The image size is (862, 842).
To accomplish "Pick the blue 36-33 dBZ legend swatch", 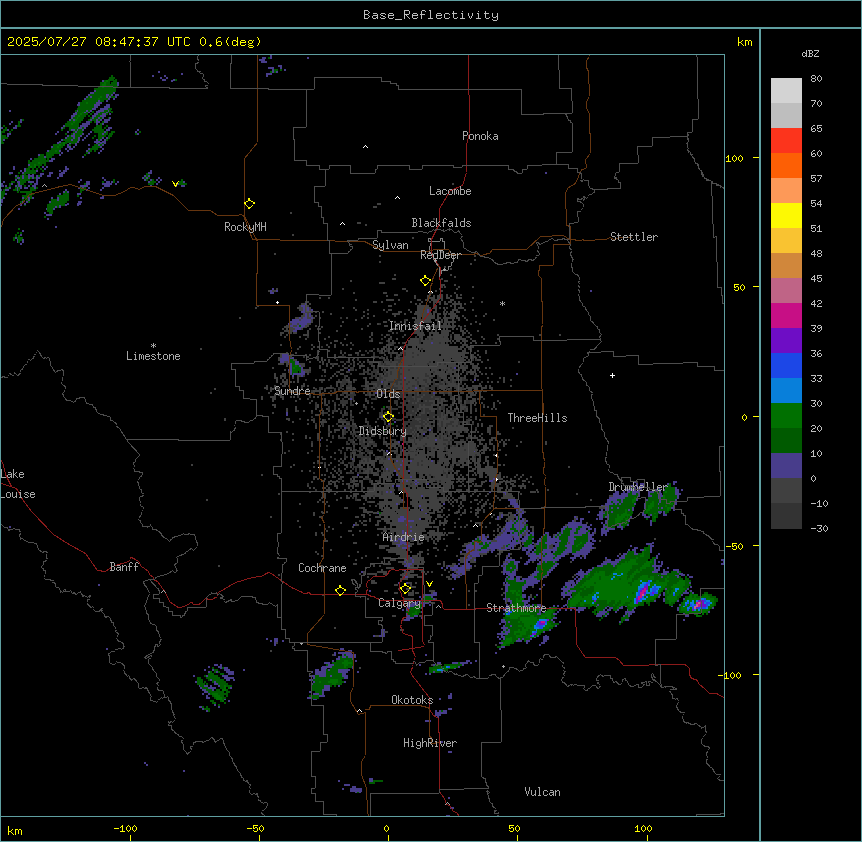I will click(x=786, y=365).
